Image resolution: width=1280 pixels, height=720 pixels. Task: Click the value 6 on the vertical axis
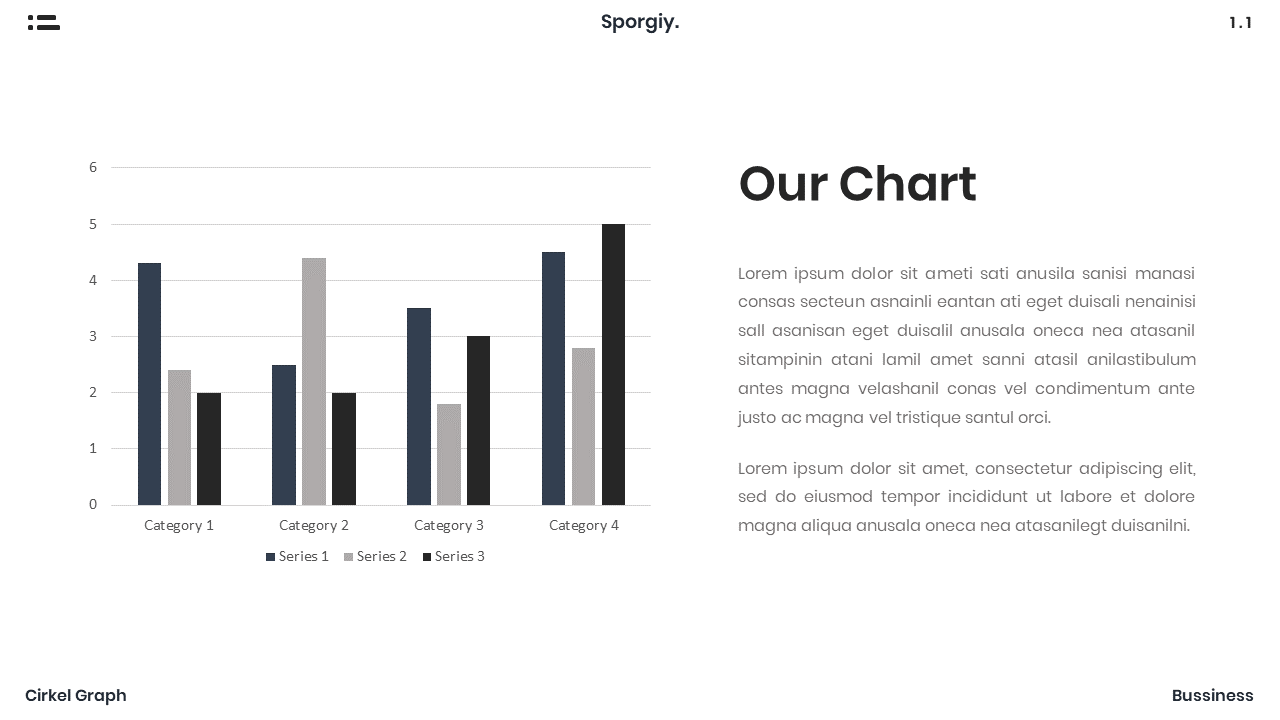coord(93,167)
